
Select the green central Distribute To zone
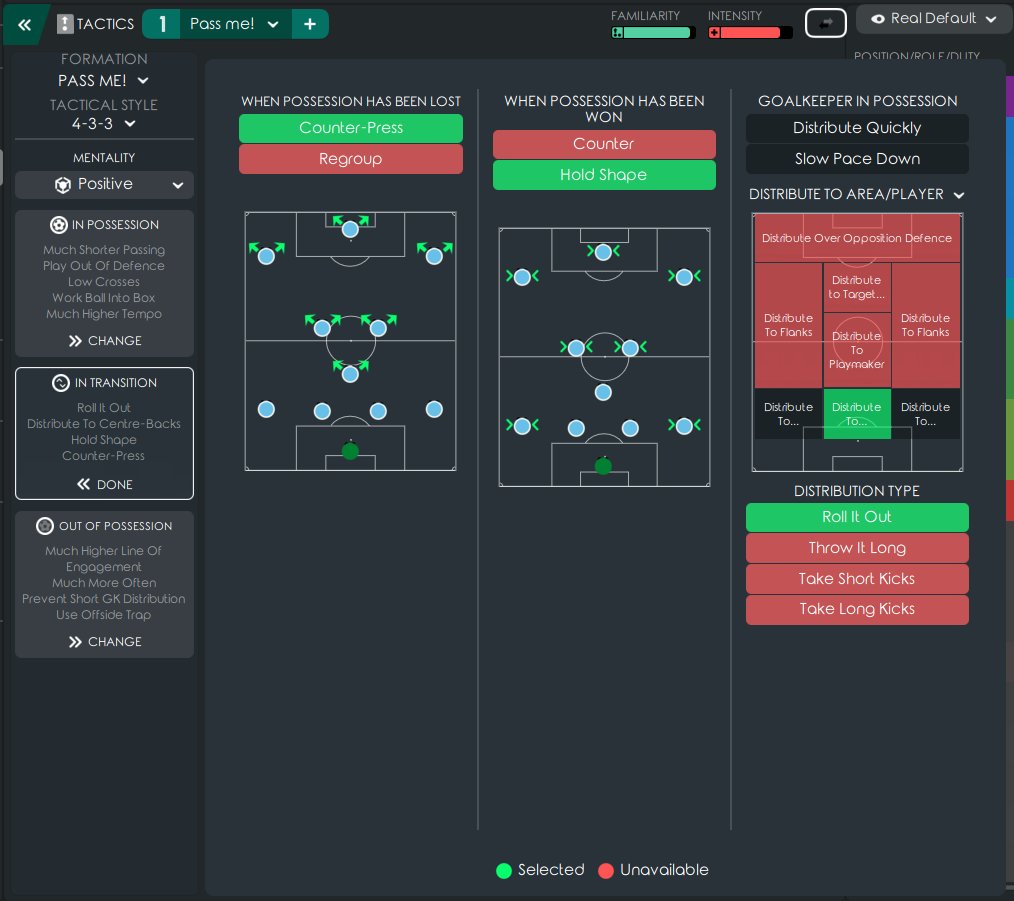857,414
